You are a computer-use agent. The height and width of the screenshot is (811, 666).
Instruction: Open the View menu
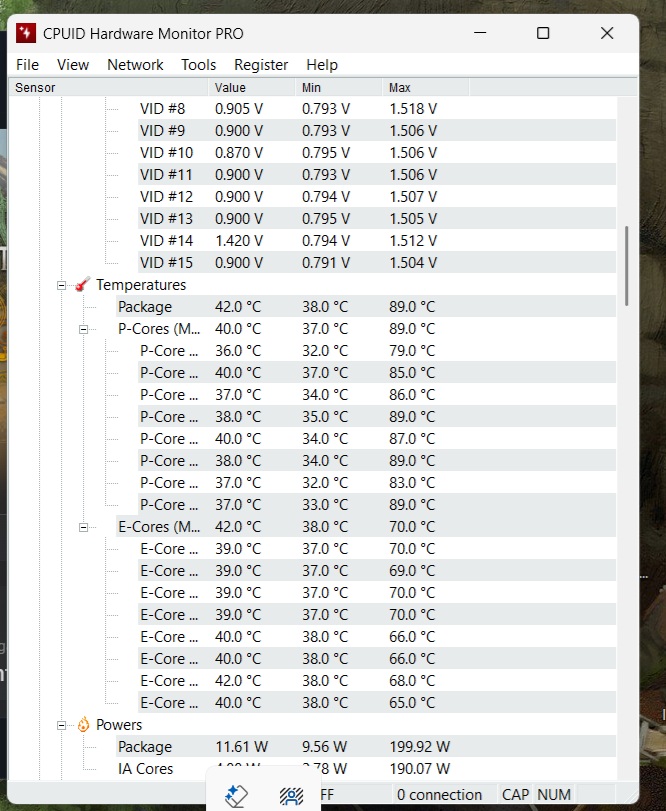point(73,65)
